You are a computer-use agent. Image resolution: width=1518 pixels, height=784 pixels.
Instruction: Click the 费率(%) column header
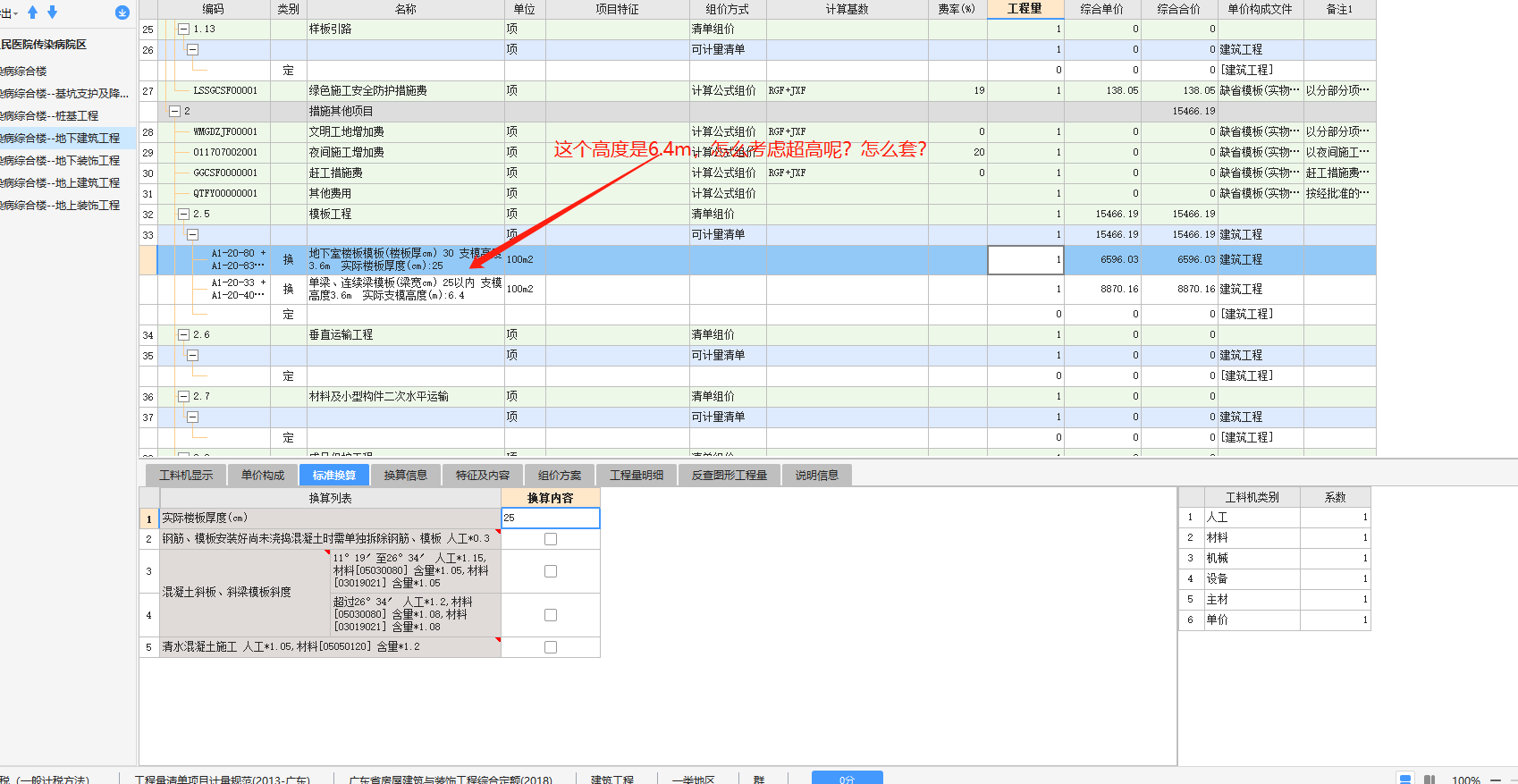pyautogui.click(x=957, y=9)
